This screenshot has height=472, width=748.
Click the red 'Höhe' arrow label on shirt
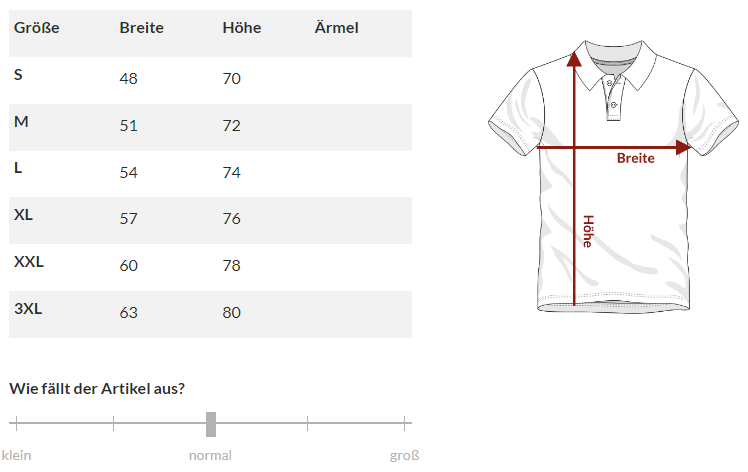pos(588,231)
